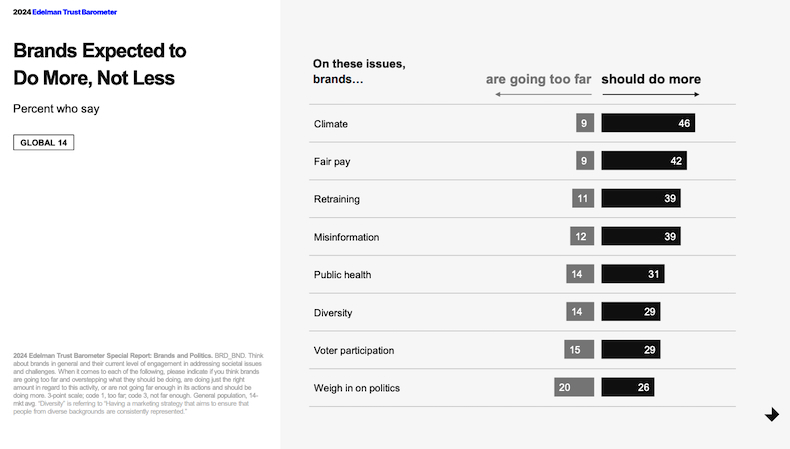790x449 pixels.
Task: Click the next slide arrow icon
Action: pos(772,415)
